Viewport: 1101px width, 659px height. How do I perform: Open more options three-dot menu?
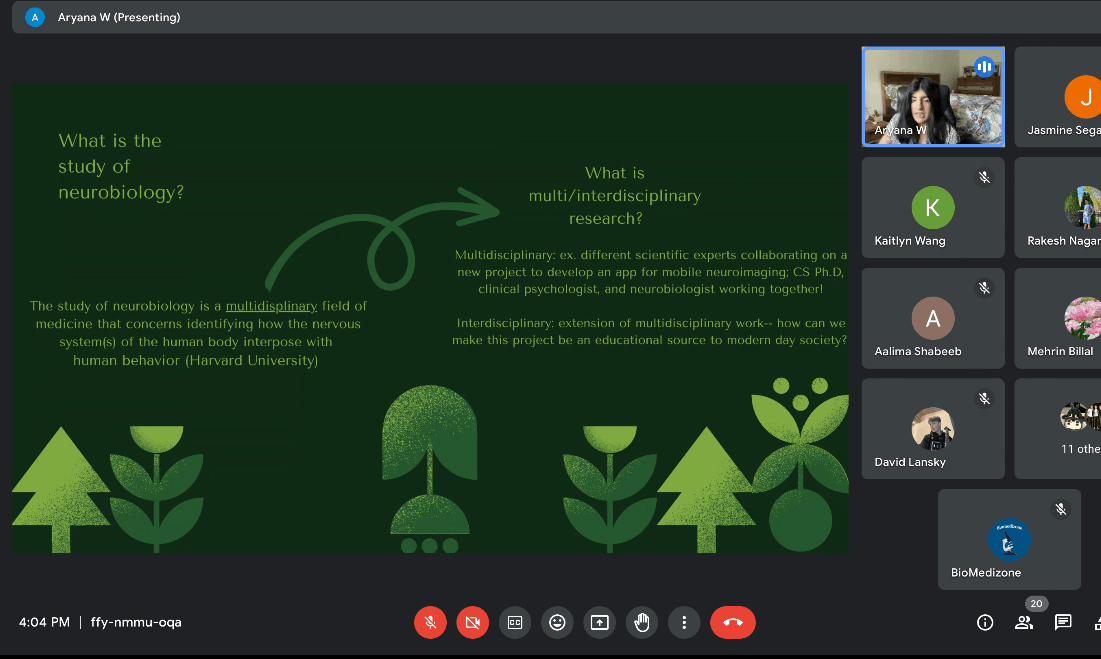click(684, 622)
